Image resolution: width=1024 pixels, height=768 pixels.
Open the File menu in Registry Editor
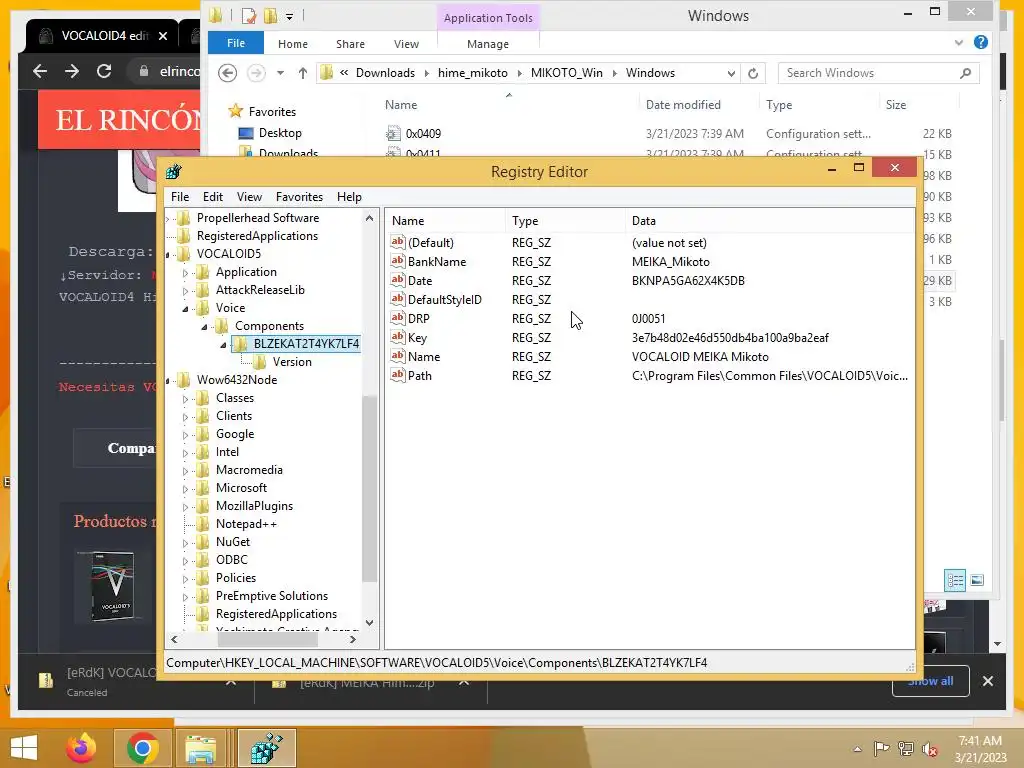(x=180, y=197)
